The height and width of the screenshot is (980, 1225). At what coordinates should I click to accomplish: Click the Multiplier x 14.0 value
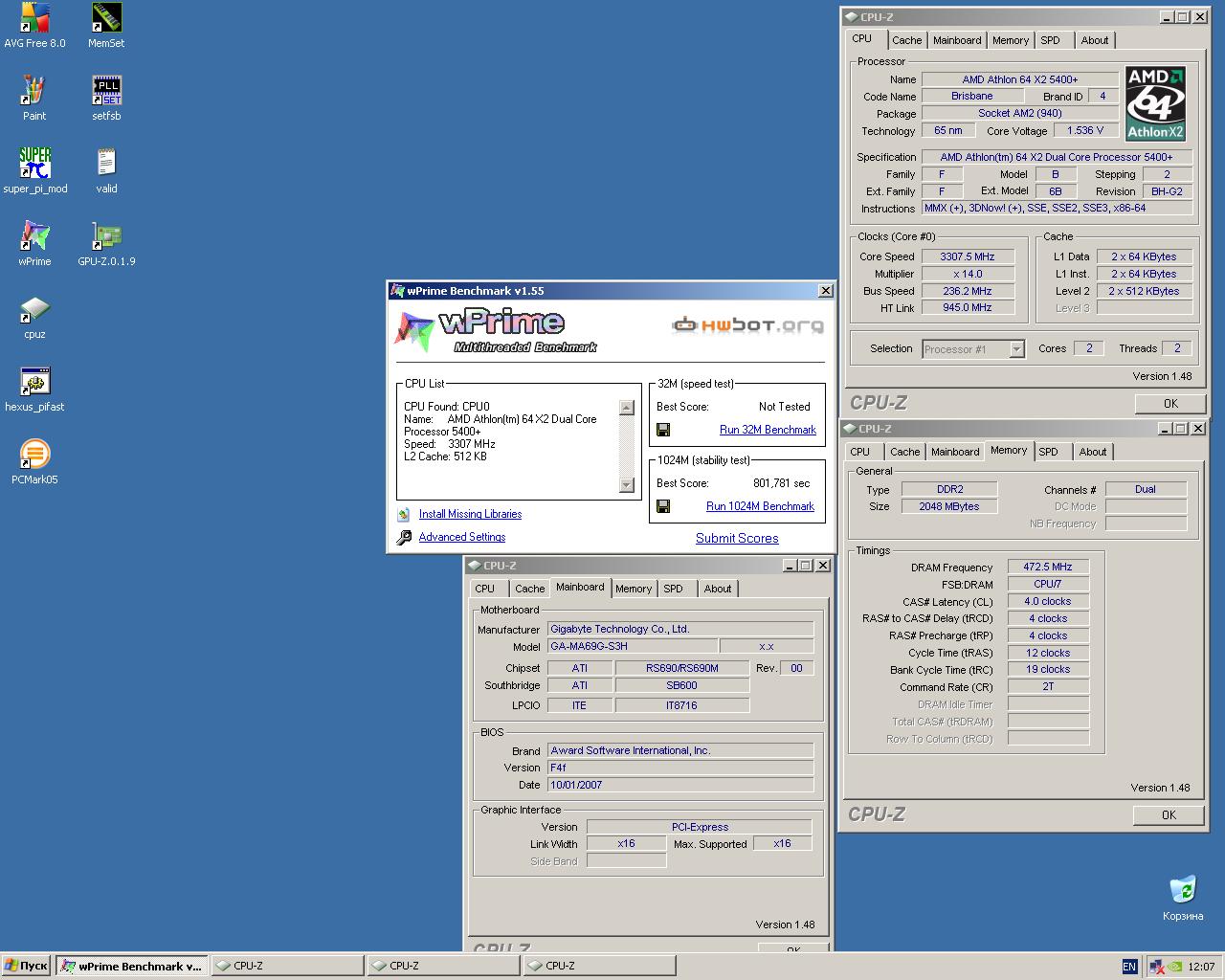click(x=967, y=274)
